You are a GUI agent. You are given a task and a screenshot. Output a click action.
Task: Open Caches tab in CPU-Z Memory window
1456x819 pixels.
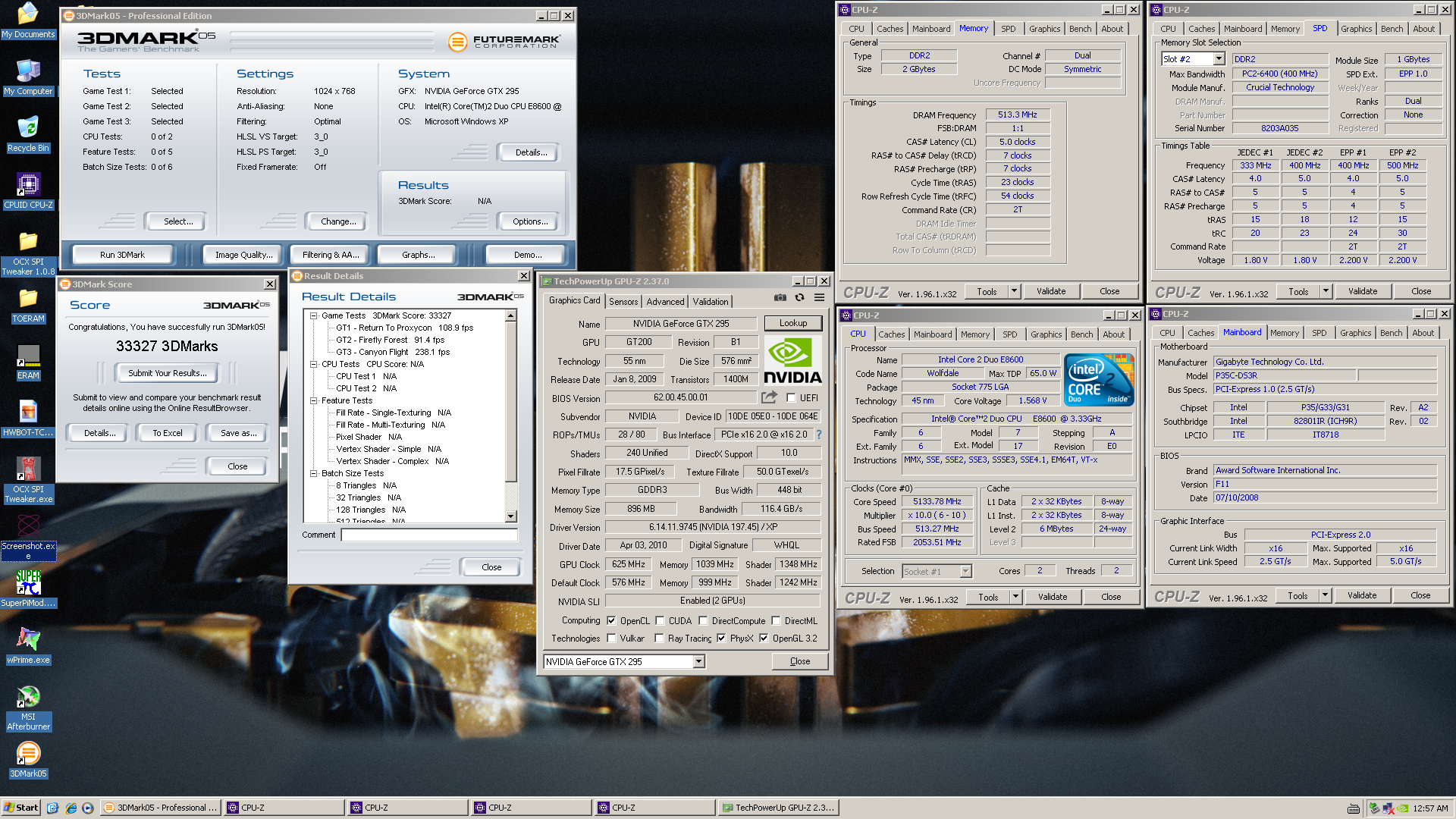point(890,29)
